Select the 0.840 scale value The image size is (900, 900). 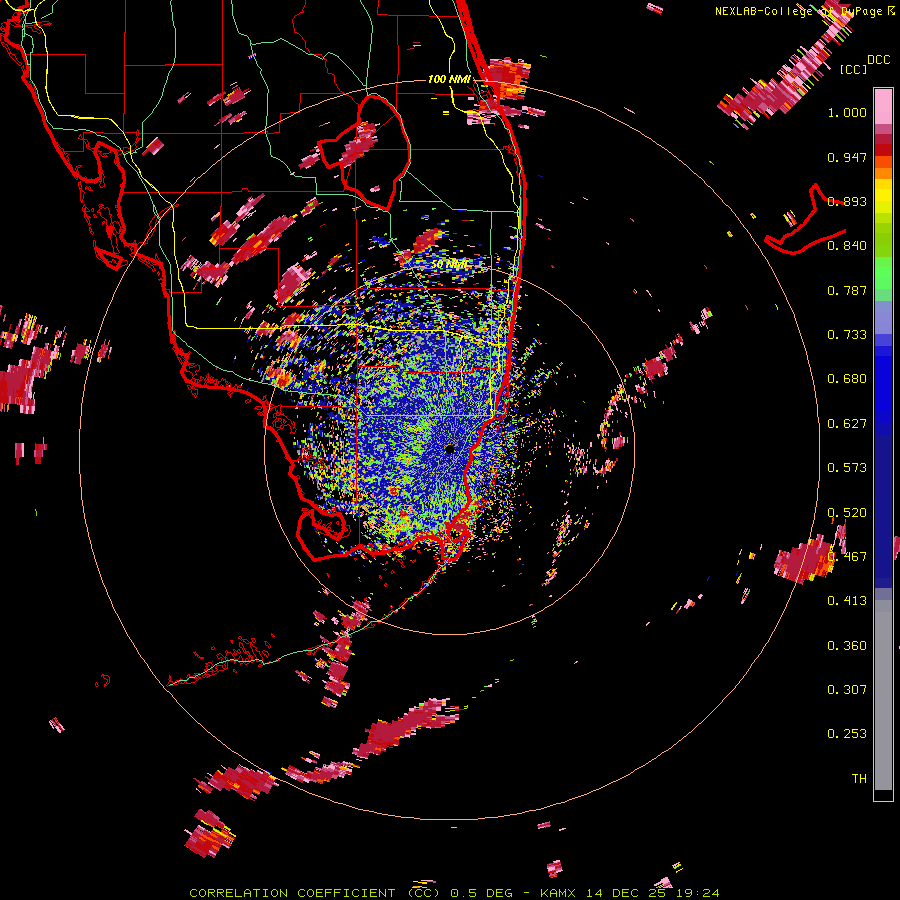pyautogui.click(x=847, y=246)
